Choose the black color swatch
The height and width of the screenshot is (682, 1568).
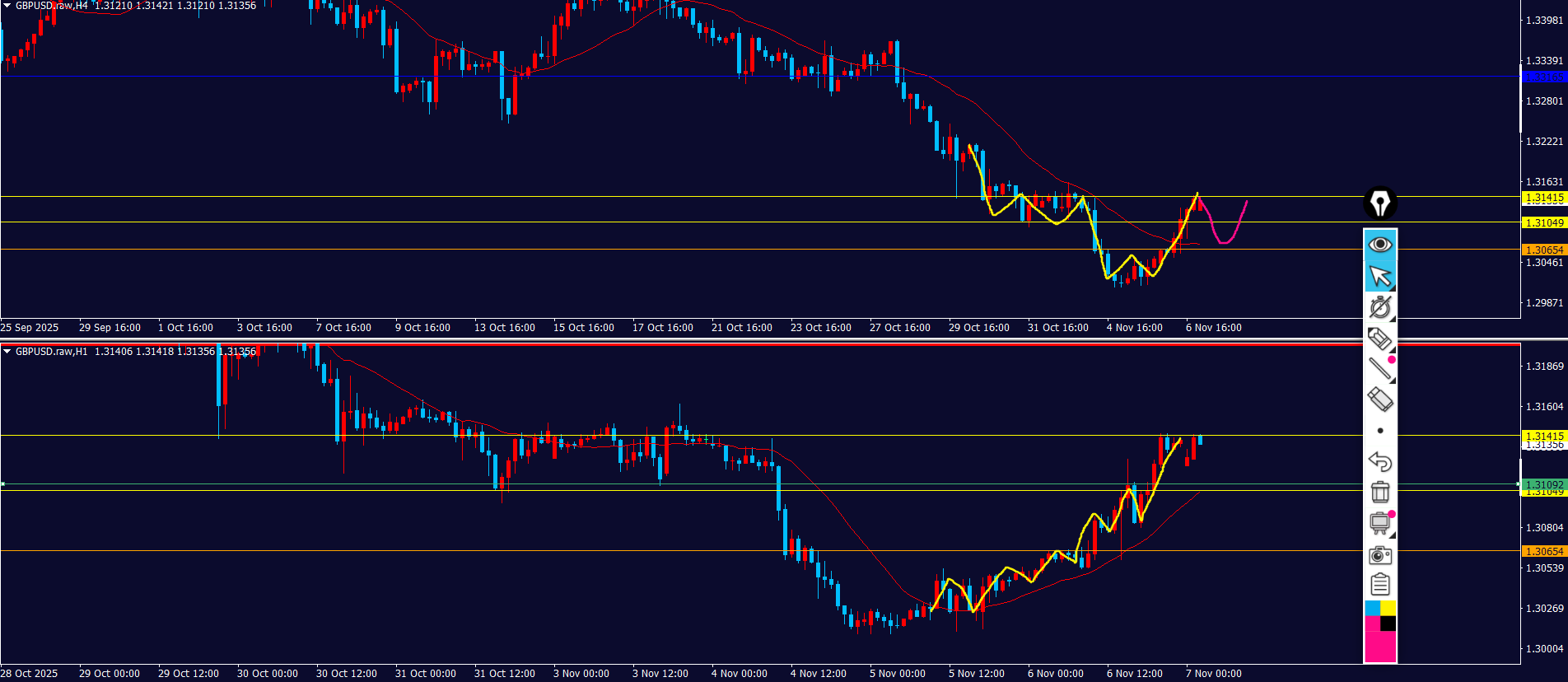[1388, 624]
